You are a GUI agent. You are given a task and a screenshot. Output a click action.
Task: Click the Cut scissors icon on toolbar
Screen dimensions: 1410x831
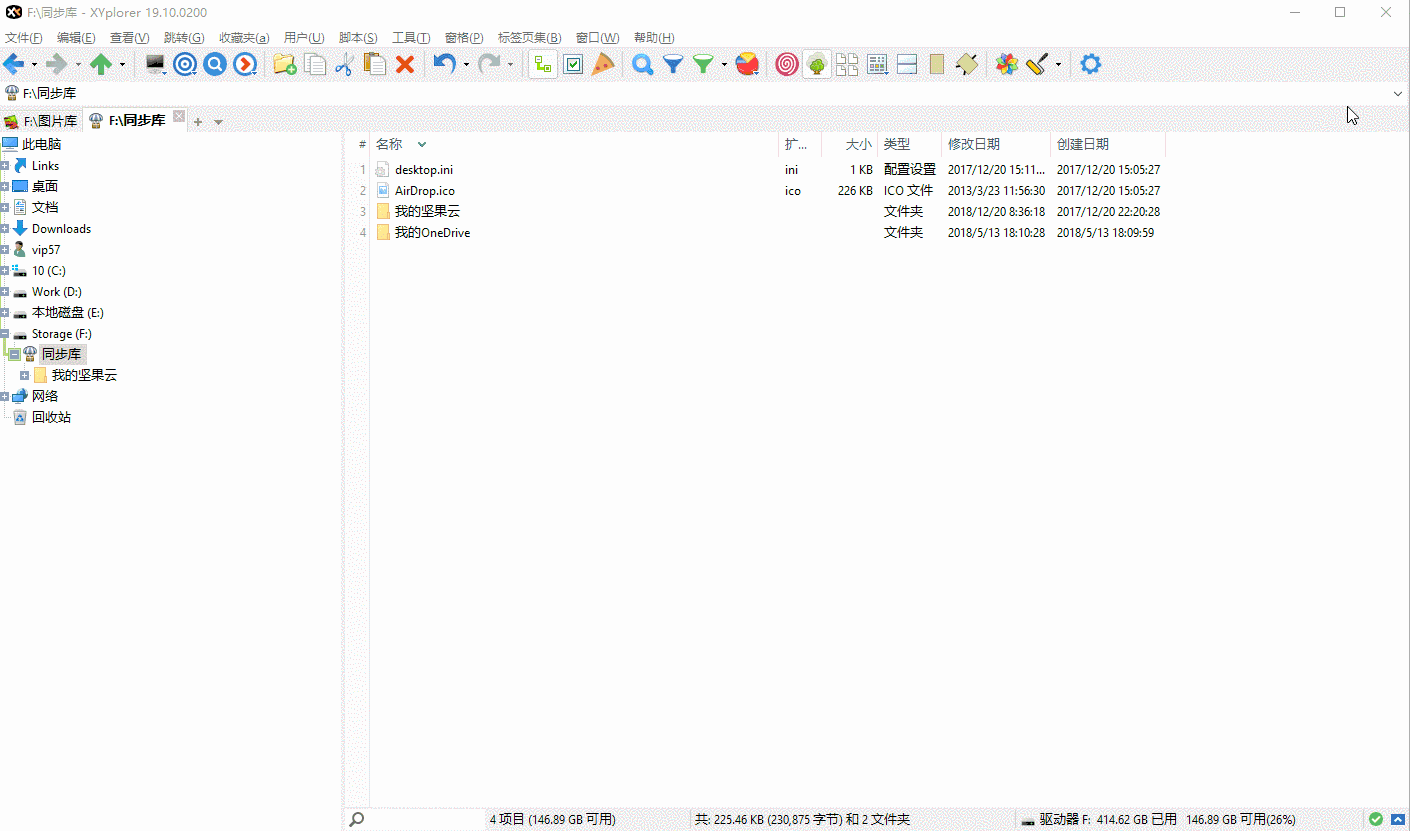(x=345, y=63)
